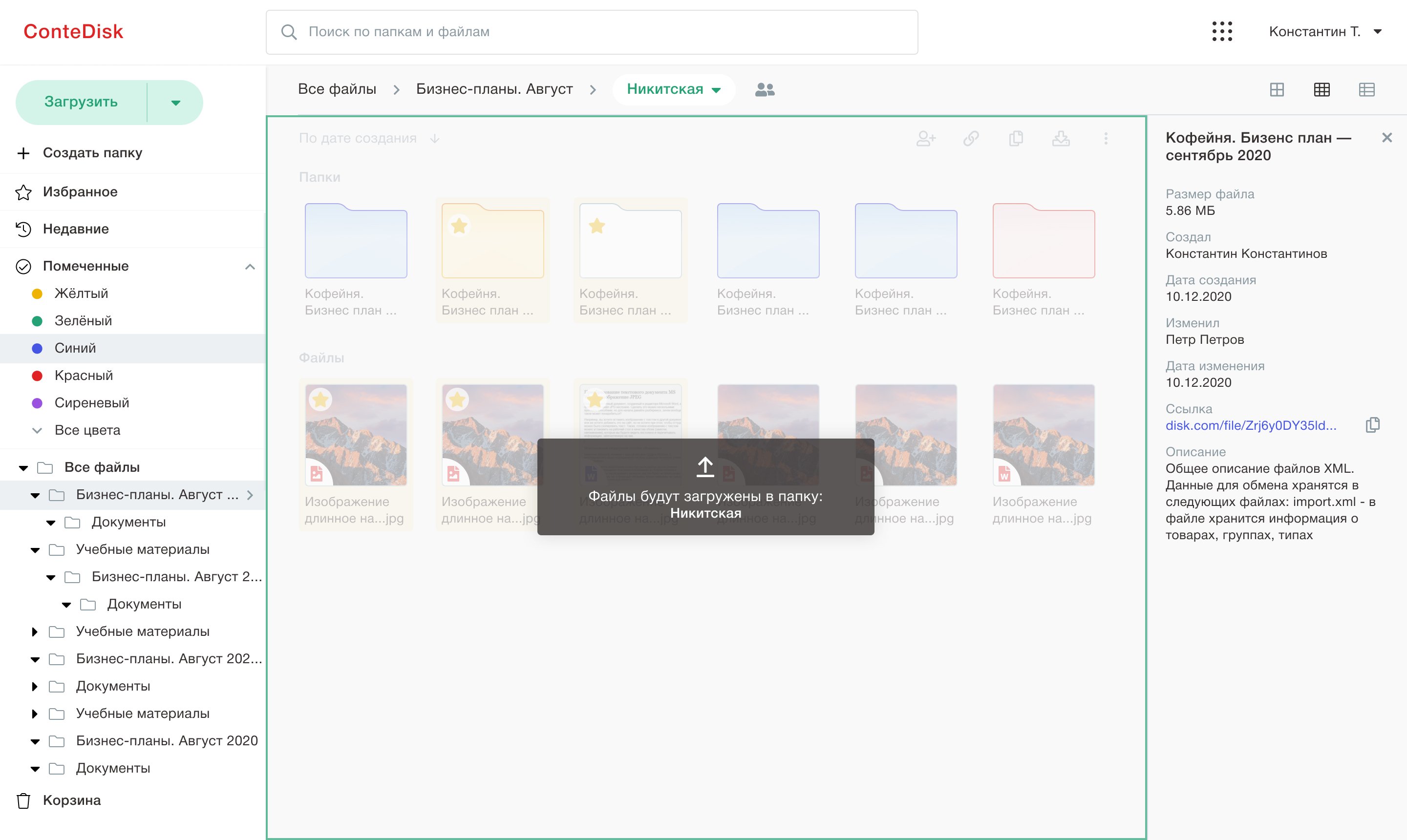Click the download icon in toolbar
This screenshot has width=1407, height=840.
pyautogui.click(x=1061, y=139)
